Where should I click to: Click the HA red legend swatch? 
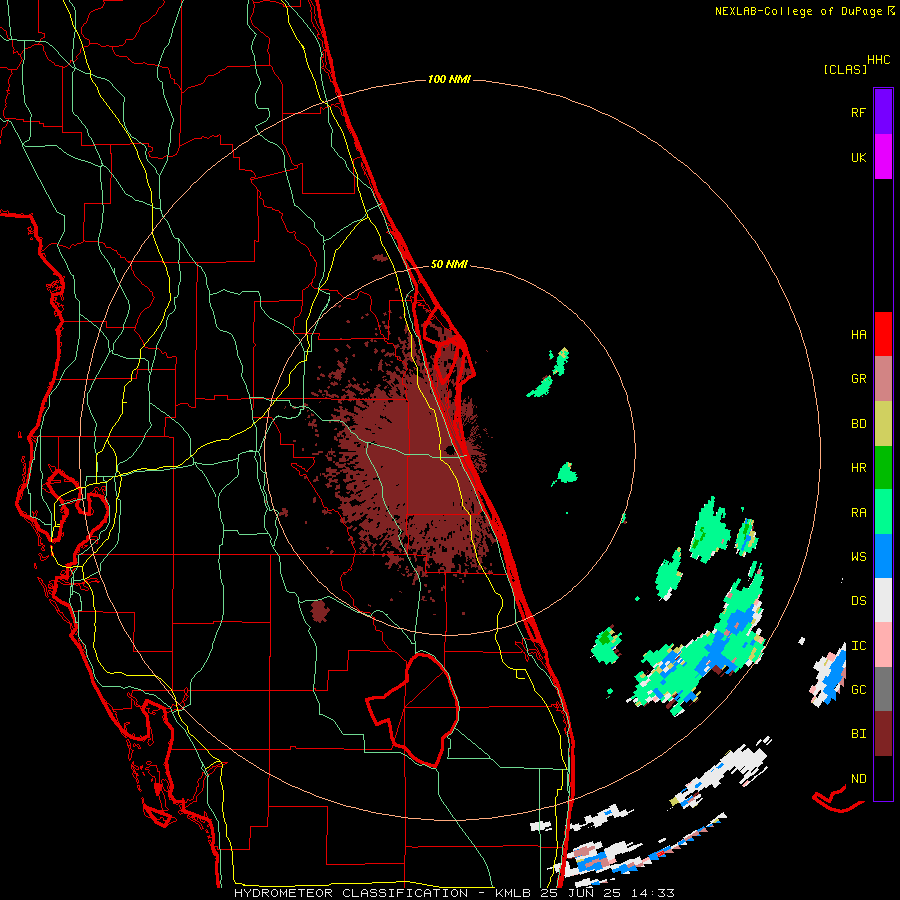pyautogui.click(x=883, y=334)
